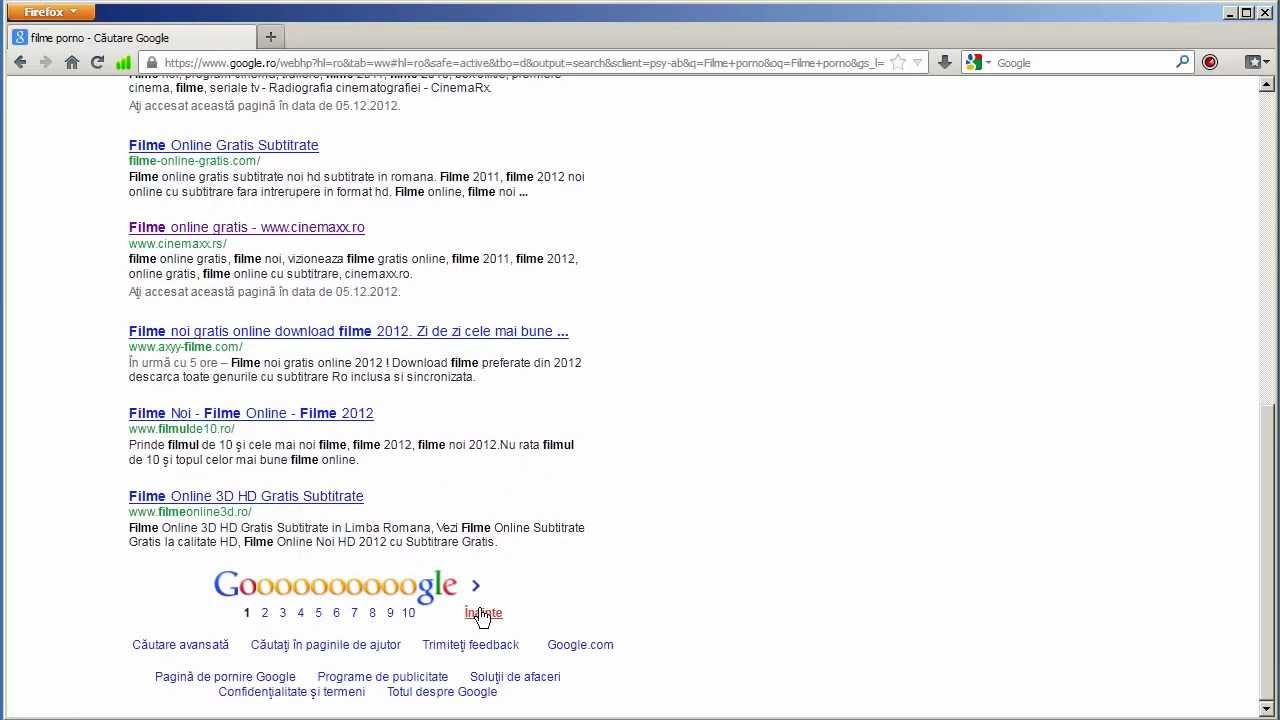Go to results page 4
This screenshot has height=720, width=1280.
pos(300,613)
